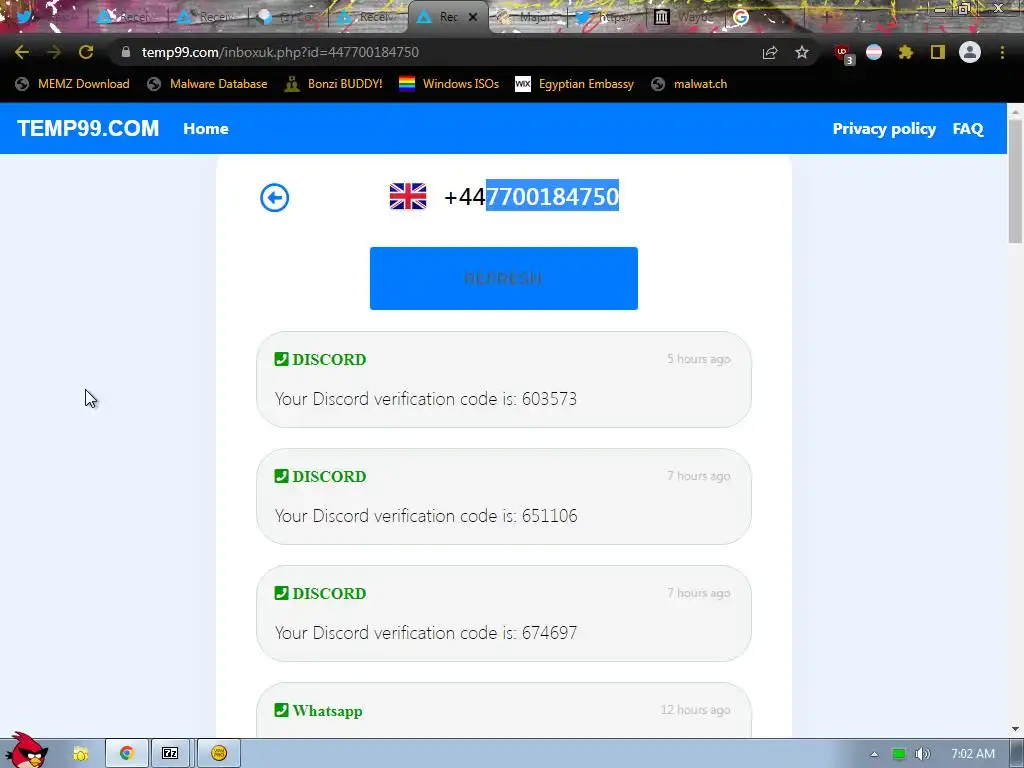
Task: Open the Chrome taskbar icon
Action: point(126,754)
